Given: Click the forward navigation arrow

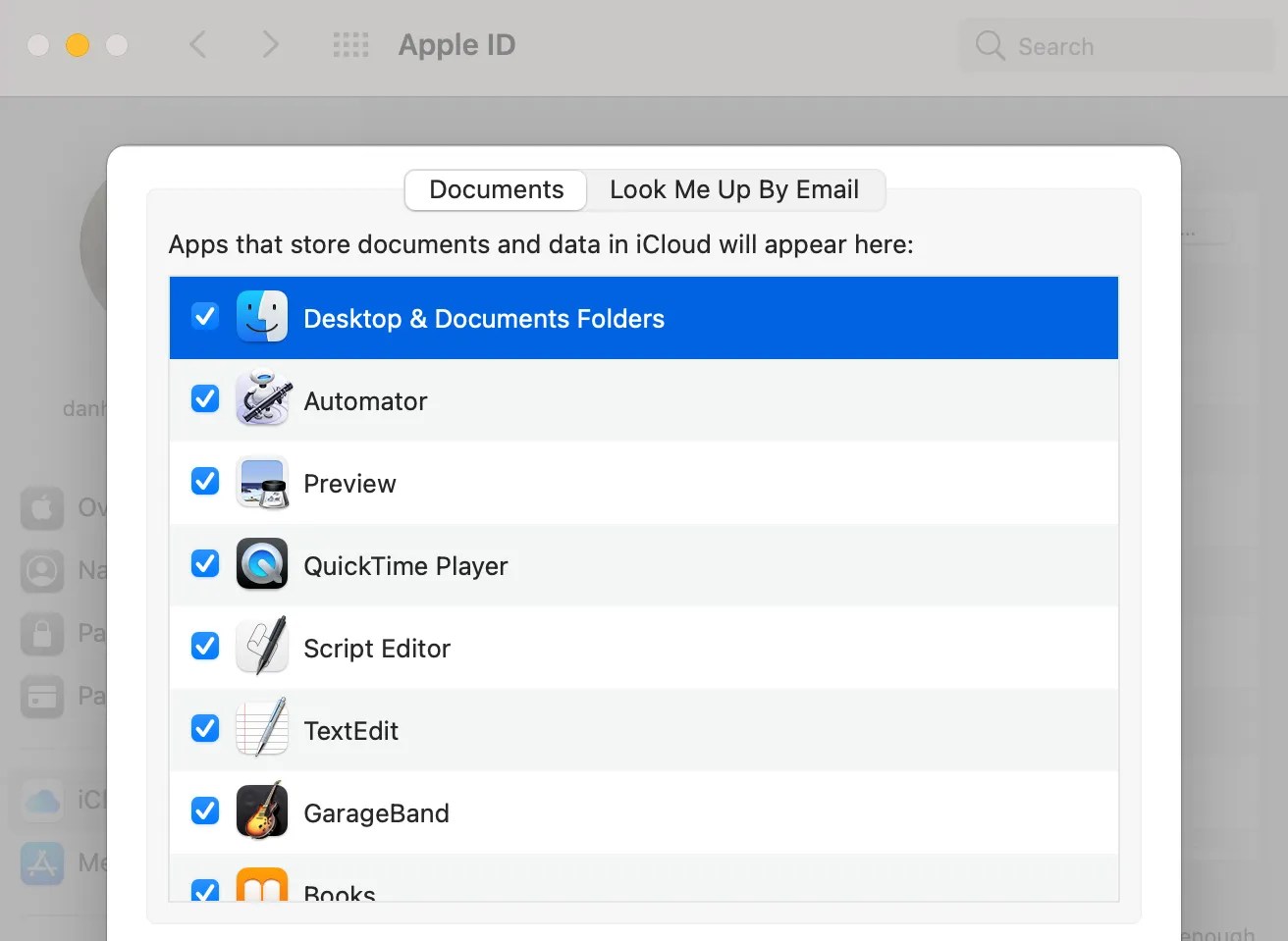Looking at the screenshot, I should pos(271,44).
